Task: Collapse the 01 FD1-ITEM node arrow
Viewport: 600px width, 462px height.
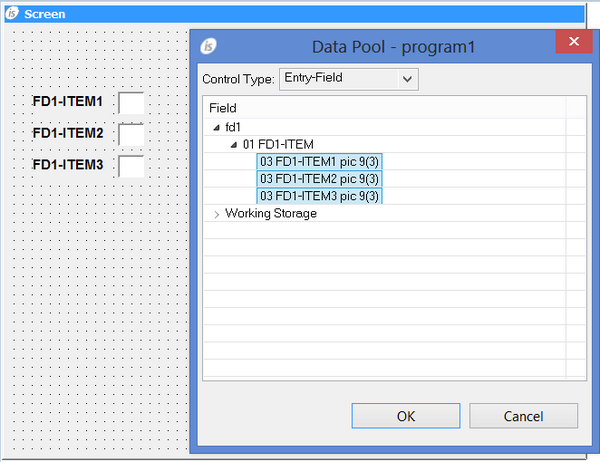Action: tap(234, 145)
